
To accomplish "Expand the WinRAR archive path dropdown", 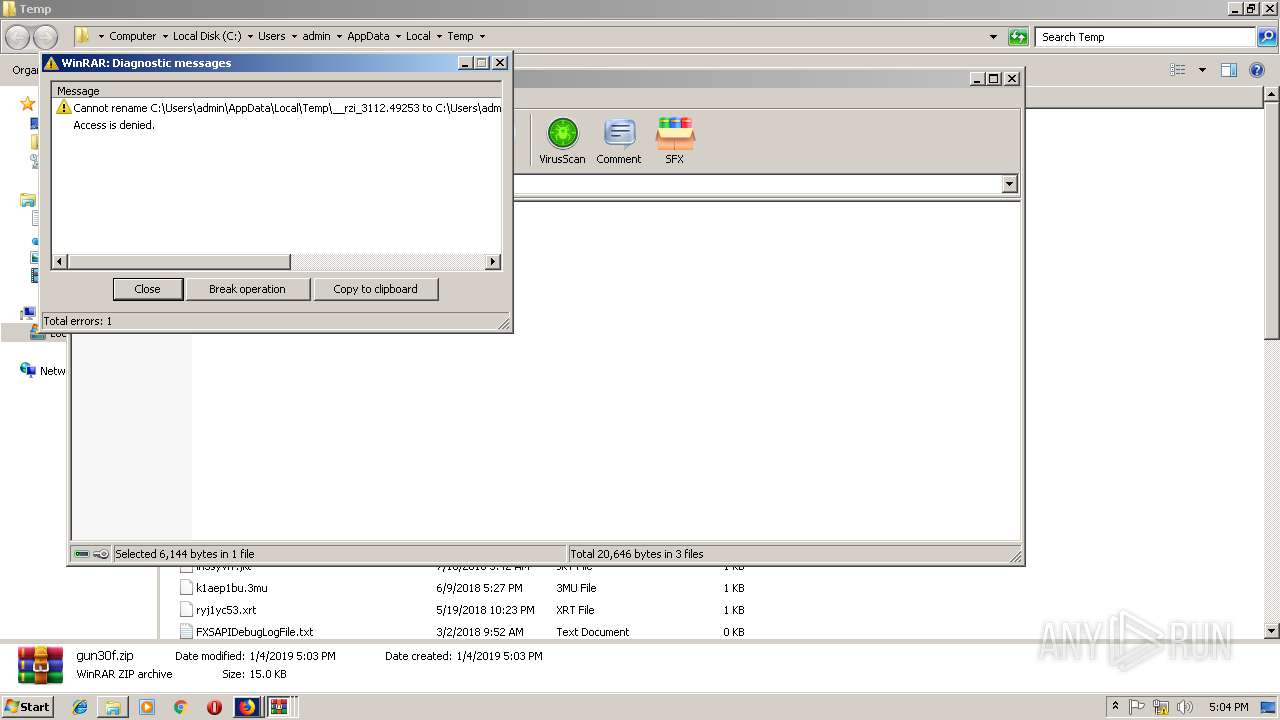I will (1009, 184).
